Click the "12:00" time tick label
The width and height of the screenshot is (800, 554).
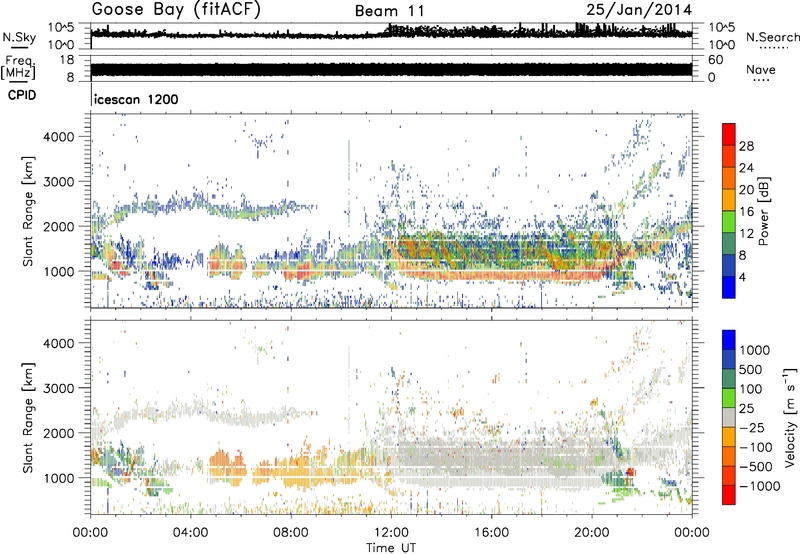point(391,533)
